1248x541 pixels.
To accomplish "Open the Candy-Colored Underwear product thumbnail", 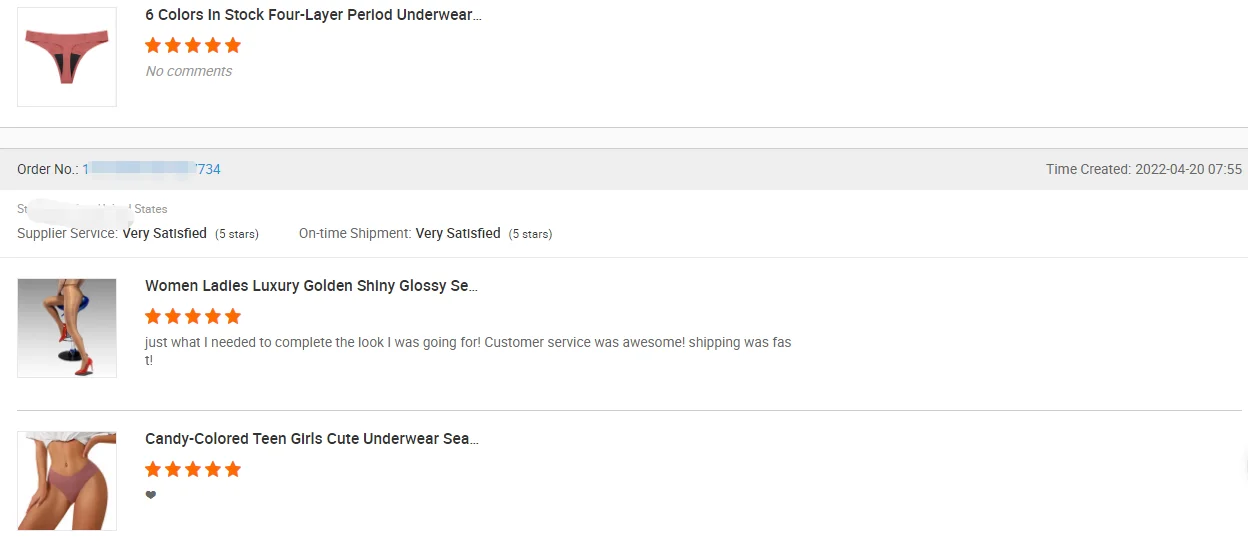I will 67,481.
